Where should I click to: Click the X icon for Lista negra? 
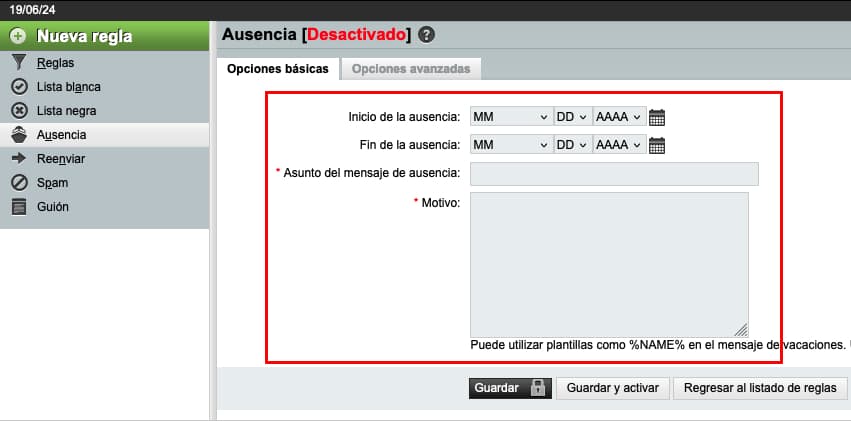(18, 111)
